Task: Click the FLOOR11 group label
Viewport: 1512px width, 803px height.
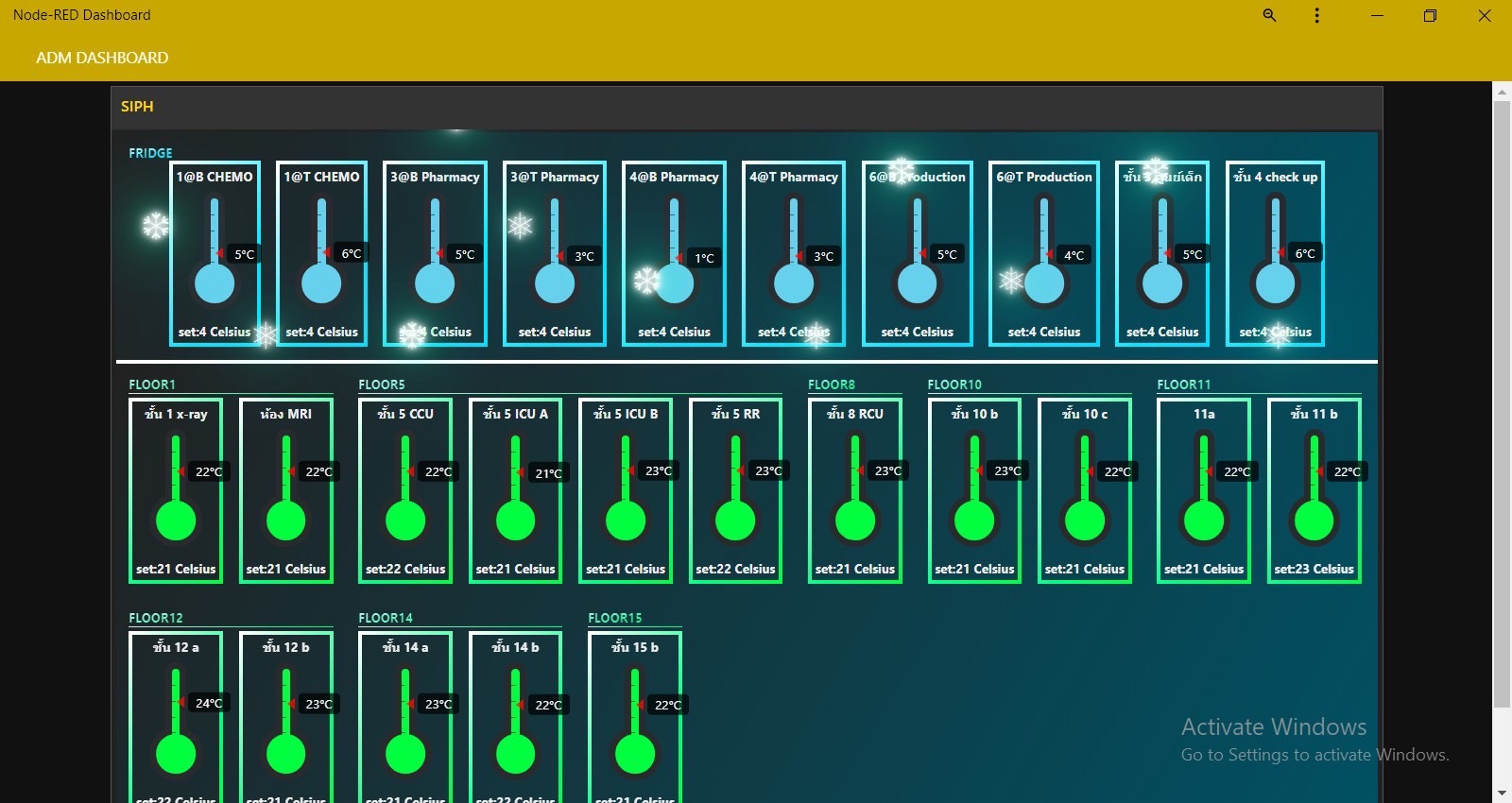Action: coord(1184,384)
